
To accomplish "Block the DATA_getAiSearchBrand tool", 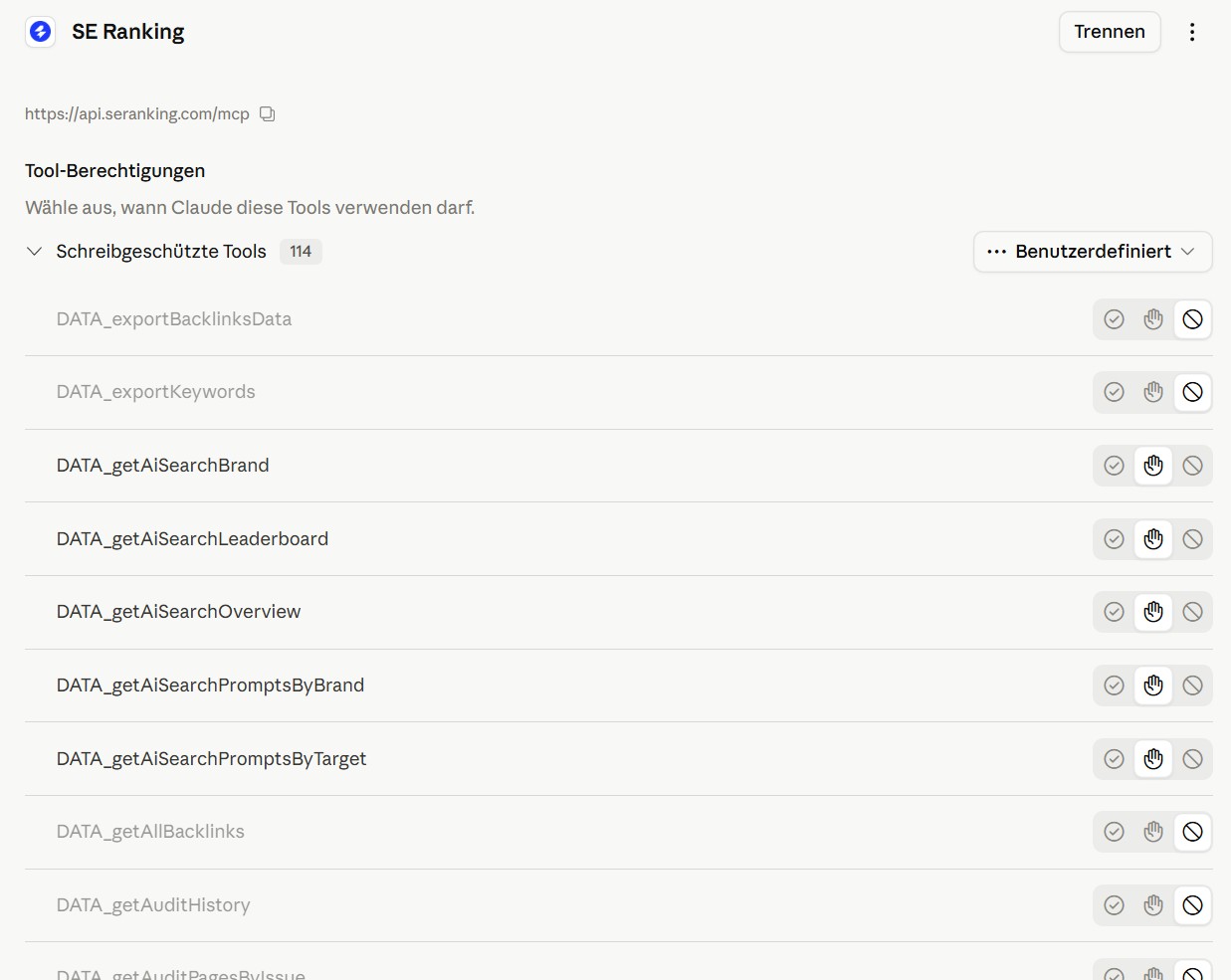I will tap(1192, 466).
